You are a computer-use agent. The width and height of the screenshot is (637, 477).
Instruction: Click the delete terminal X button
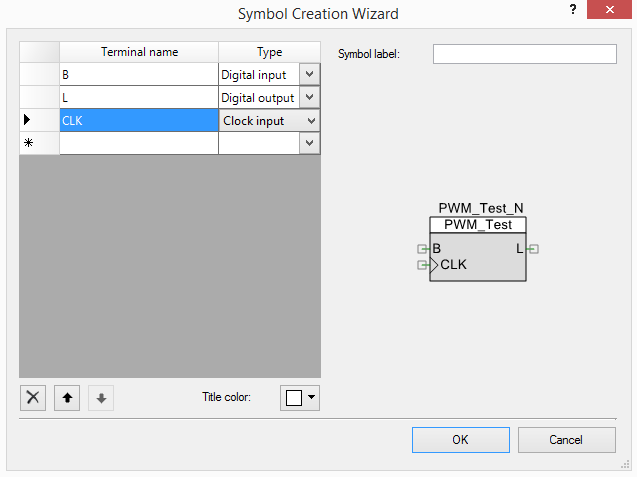point(33,397)
